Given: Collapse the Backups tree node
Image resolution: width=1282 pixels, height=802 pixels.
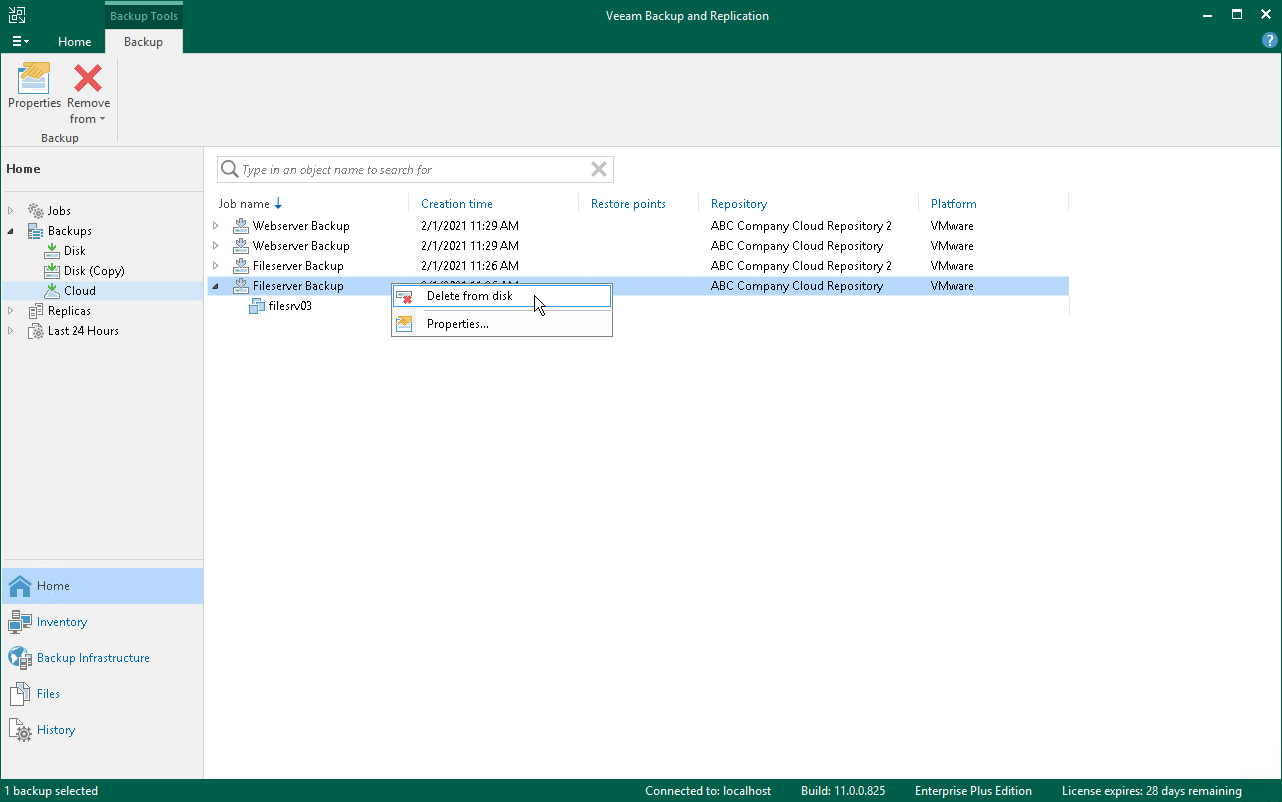Looking at the screenshot, I should click(x=12, y=231).
